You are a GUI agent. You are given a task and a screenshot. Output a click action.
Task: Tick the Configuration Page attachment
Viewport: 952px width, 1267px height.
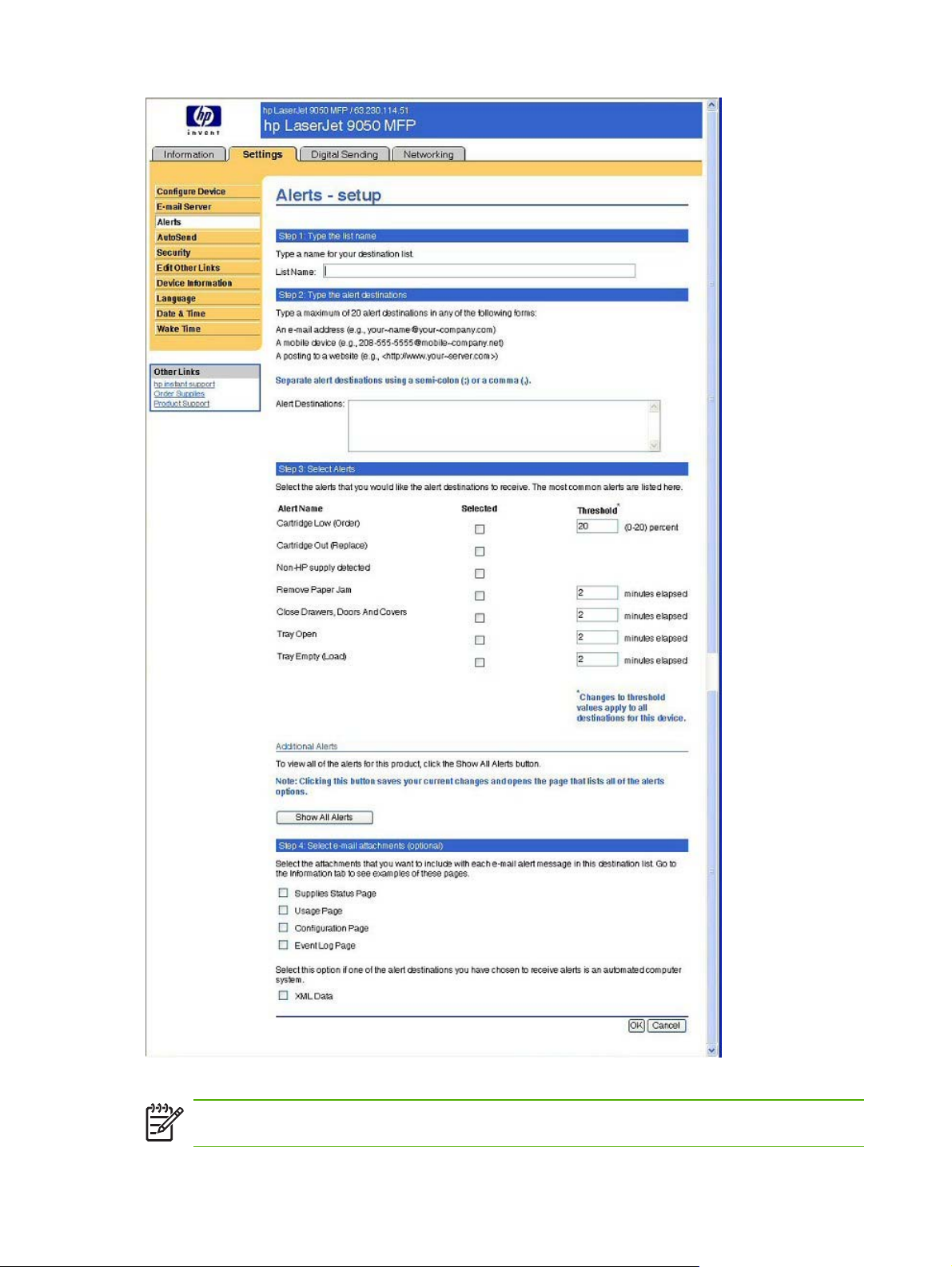283,928
